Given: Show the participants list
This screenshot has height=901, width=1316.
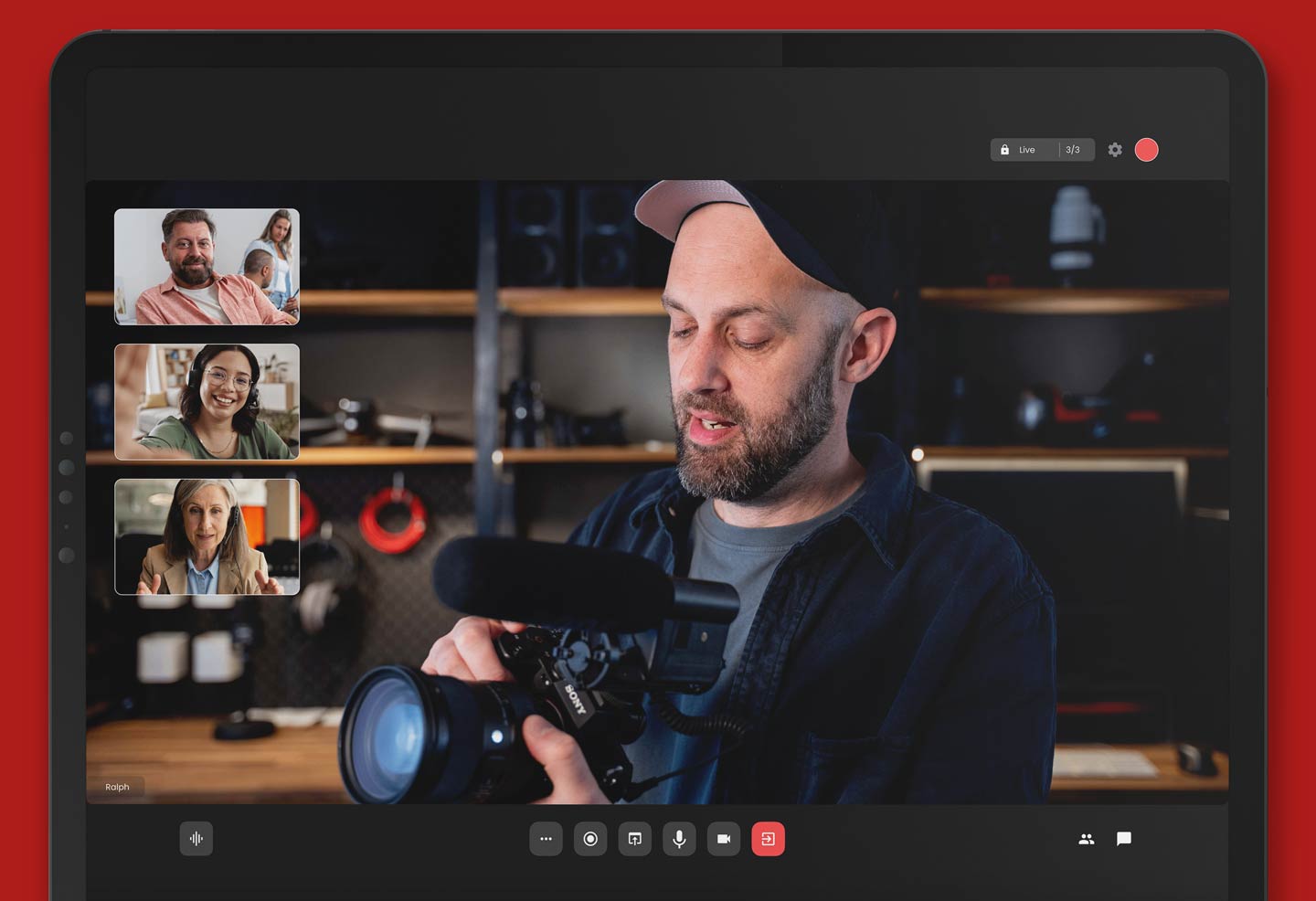Looking at the screenshot, I should click(1087, 839).
